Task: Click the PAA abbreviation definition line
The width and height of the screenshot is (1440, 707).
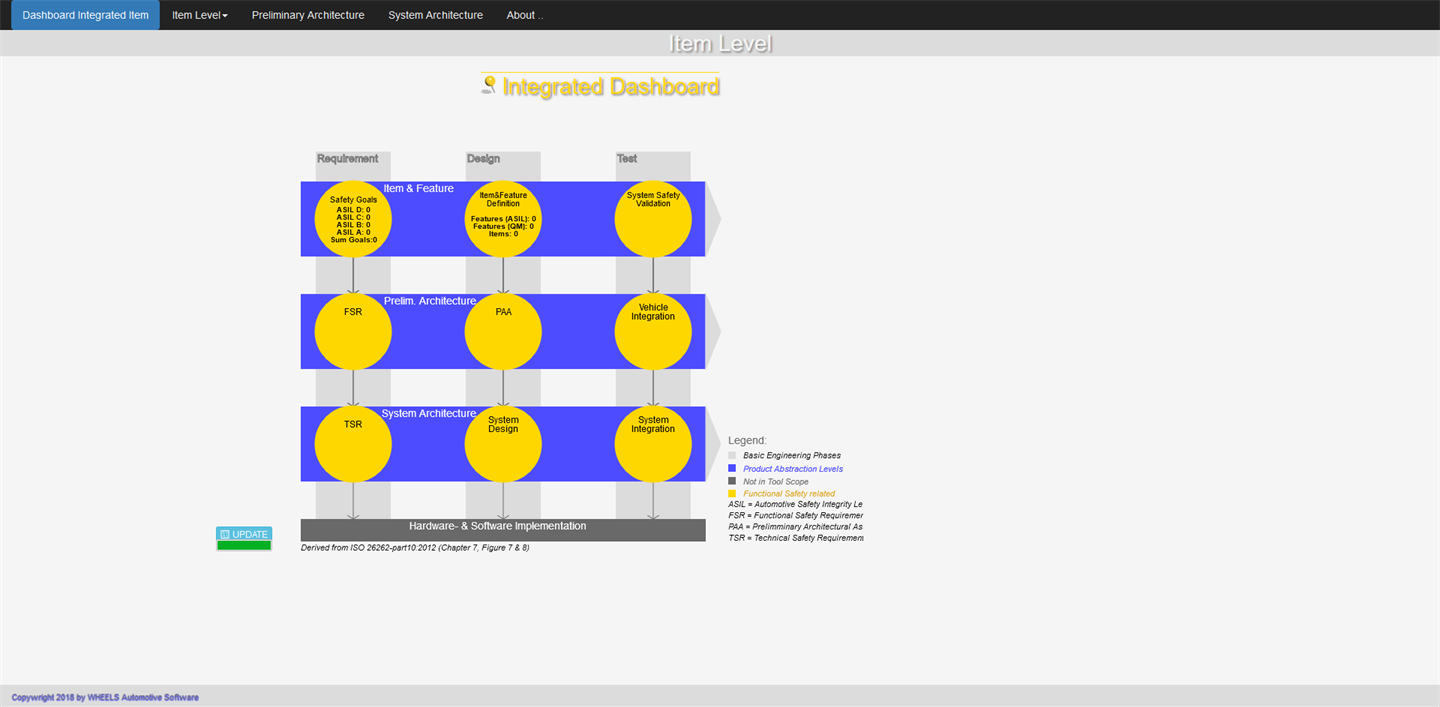Action: pyautogui.click(x=795, y=526)
